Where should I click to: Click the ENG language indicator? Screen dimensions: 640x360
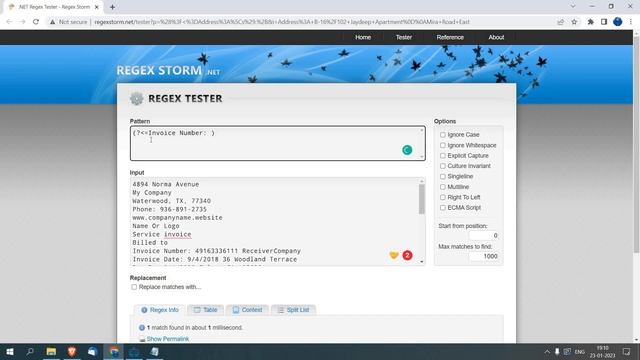pyautogui.click(x=580, y=352)
